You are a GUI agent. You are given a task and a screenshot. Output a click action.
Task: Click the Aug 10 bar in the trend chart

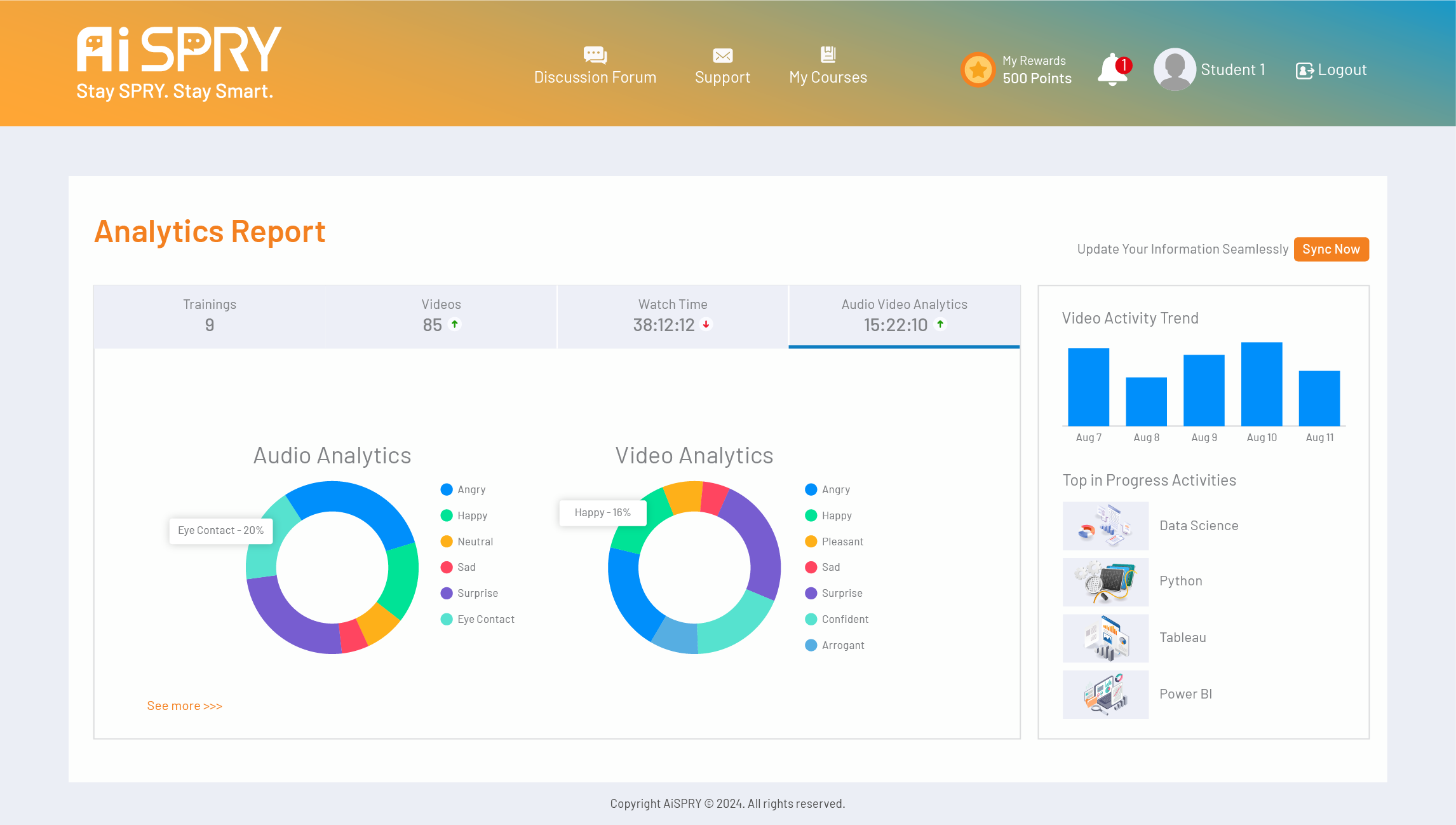(x=1261, y=384)
